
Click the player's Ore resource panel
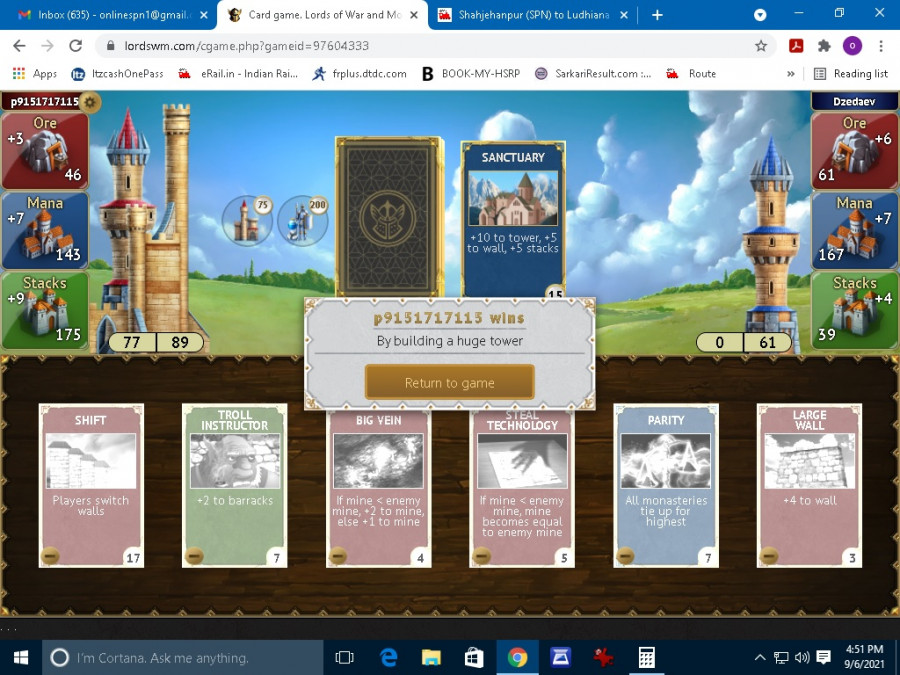(x=45, y=150)
